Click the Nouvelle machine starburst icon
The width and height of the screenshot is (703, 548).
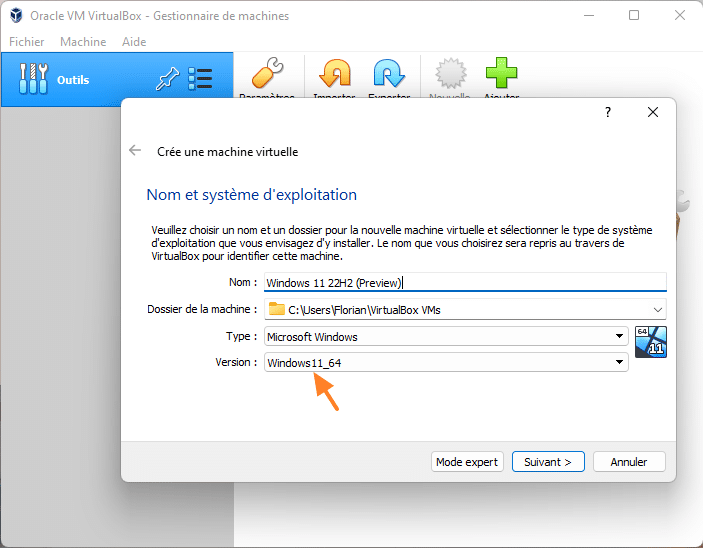pyautogui.click(x=450, y=73)
